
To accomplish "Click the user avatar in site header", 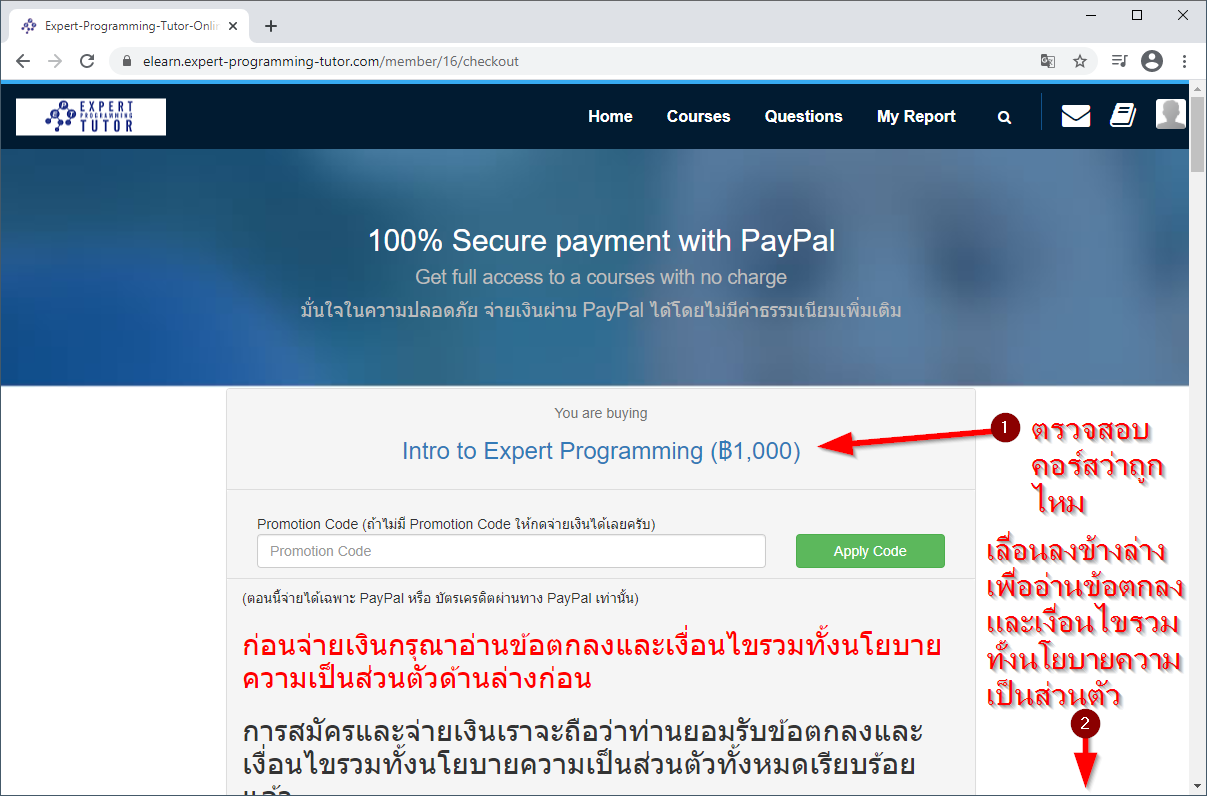I will coord(1170,114).
